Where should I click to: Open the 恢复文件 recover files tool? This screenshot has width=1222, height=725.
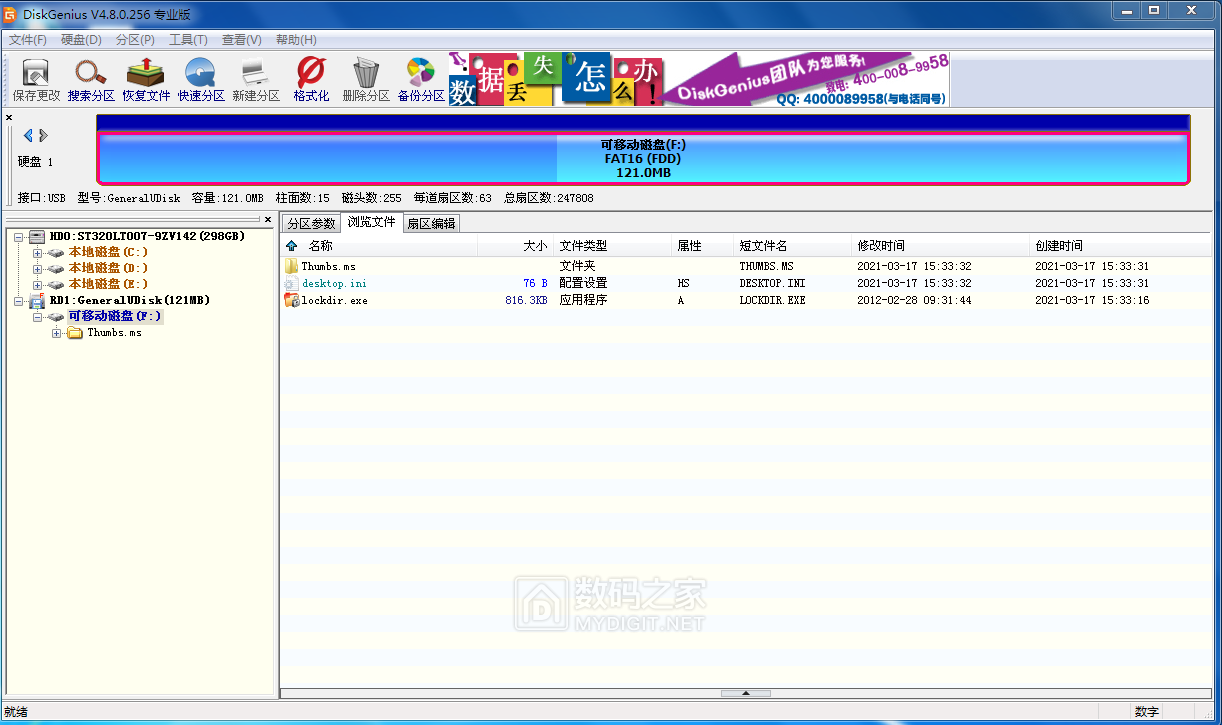click(x=146, y=80)
